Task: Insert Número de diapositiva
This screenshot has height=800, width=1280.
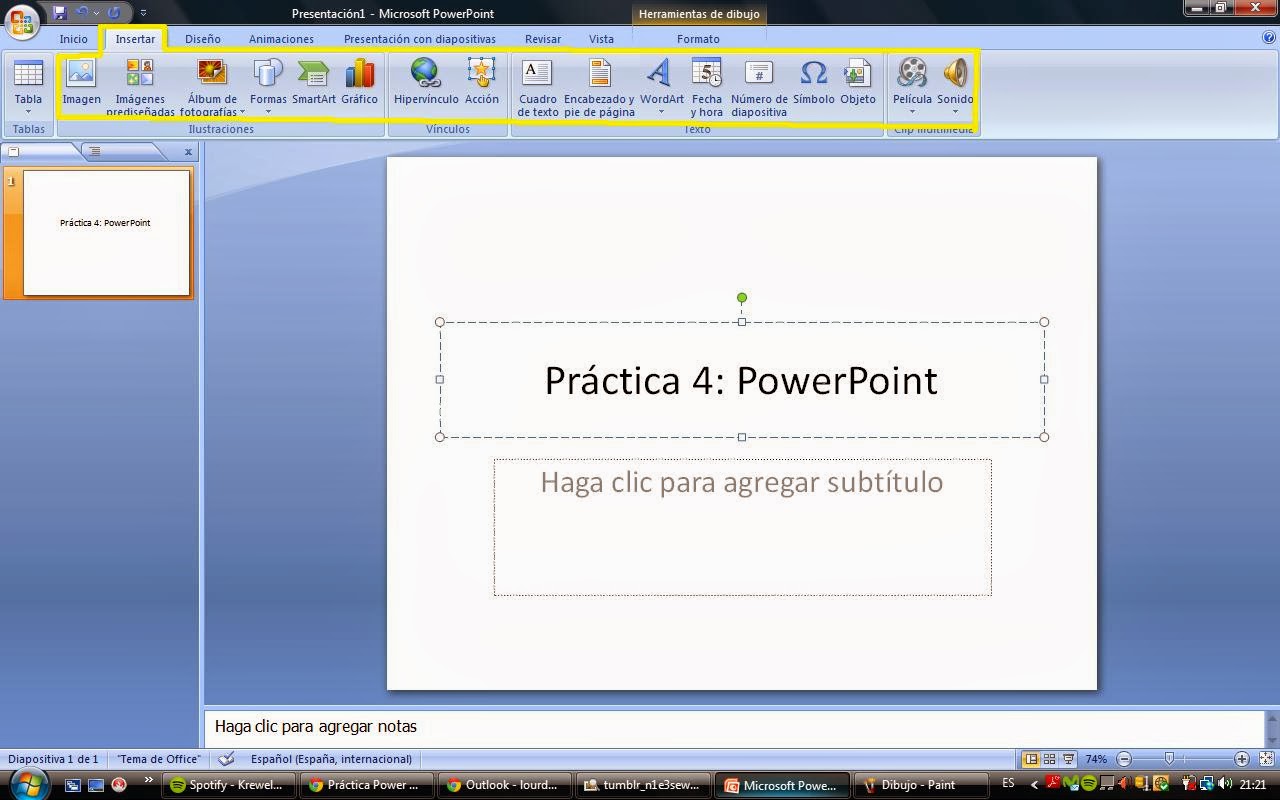Action: point(759,87)
